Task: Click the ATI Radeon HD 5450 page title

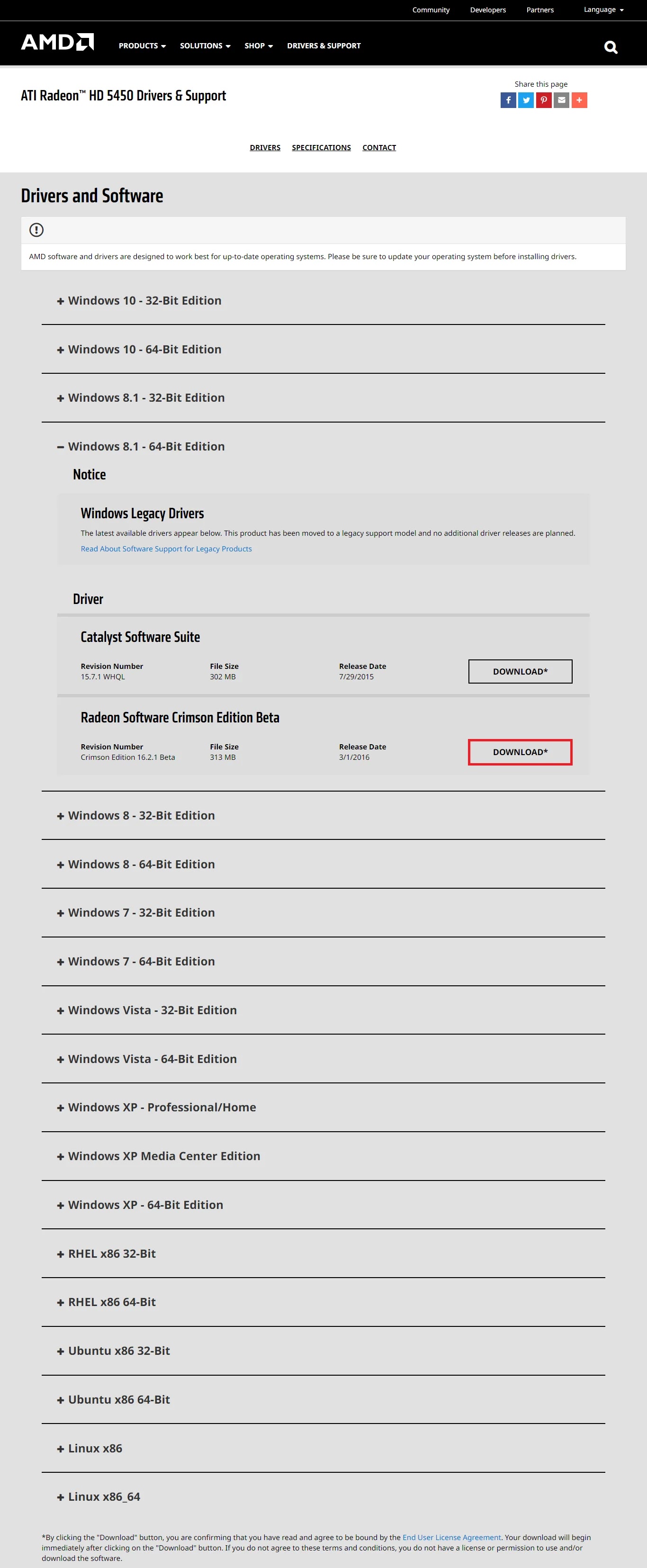Action: pyautogui.click(x=124, y=96)
